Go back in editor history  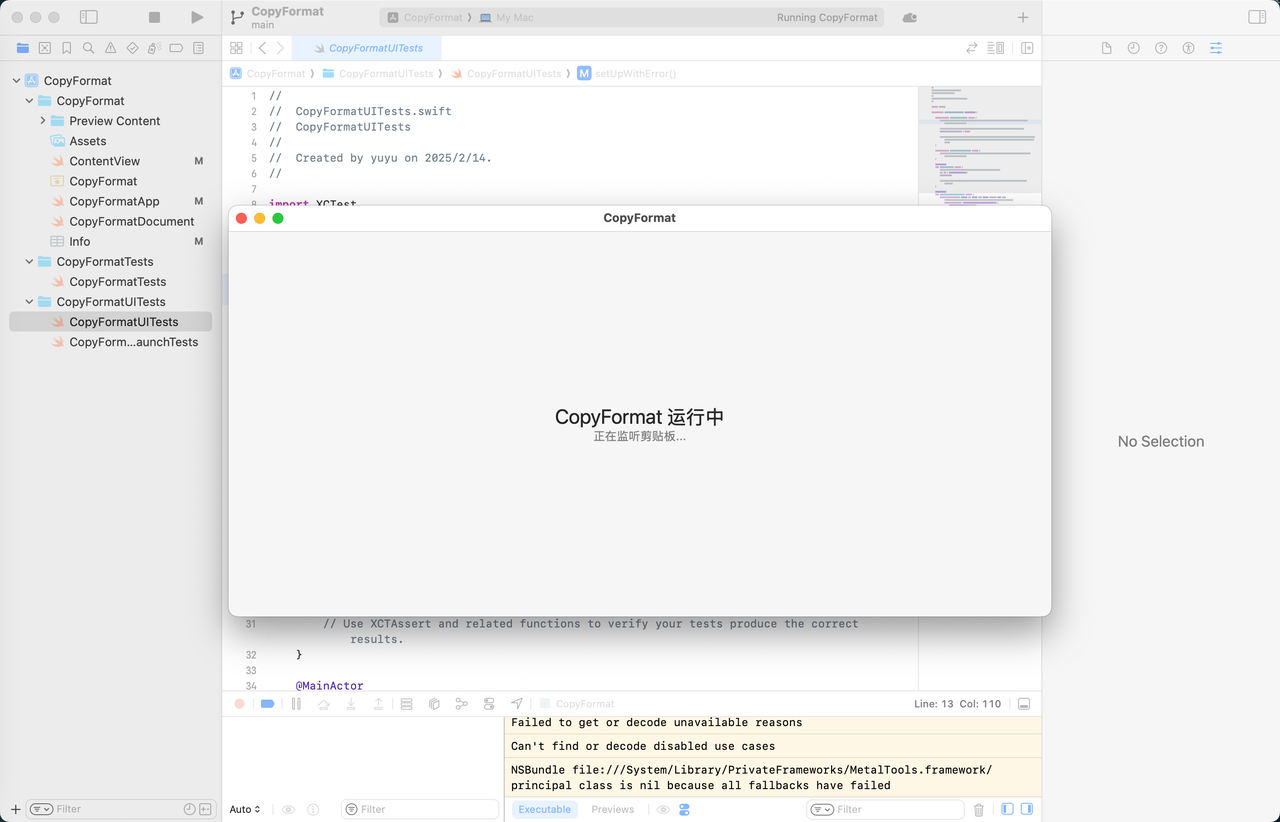pos(262,48)
